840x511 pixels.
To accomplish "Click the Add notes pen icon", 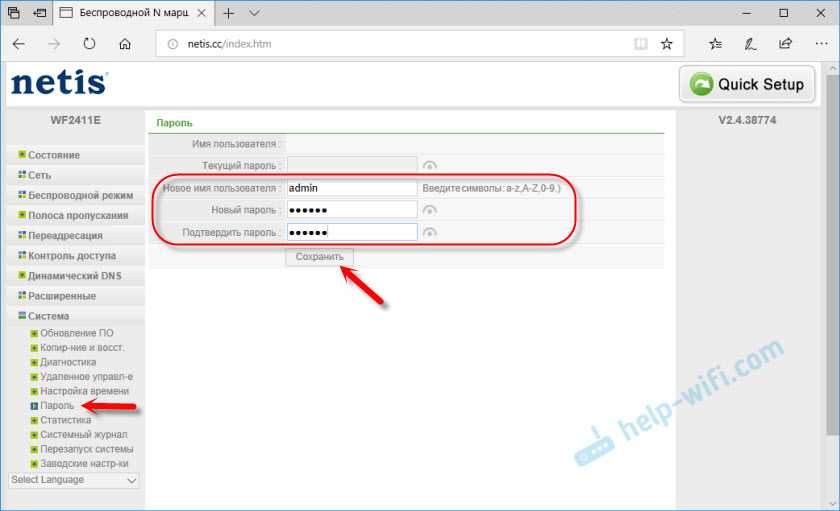I will (x=750, y=44).
